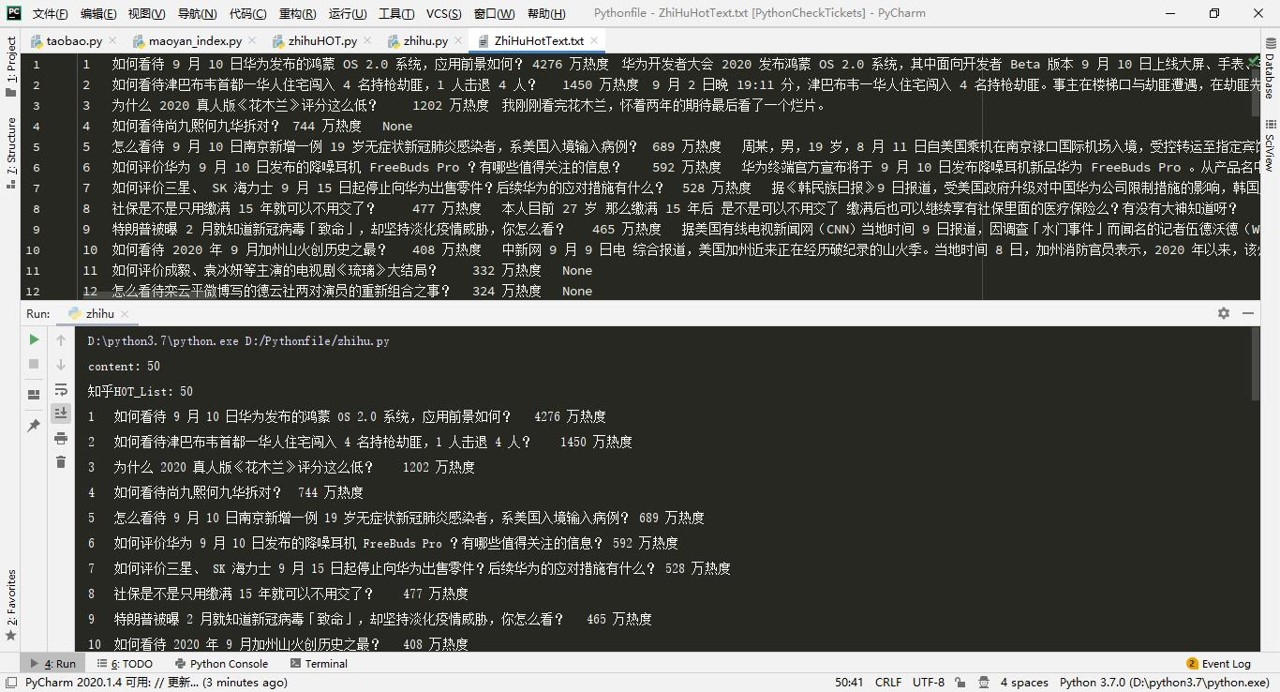
Task: Select the ZhiHuHotText.txt tab
Action: point(538,41)
